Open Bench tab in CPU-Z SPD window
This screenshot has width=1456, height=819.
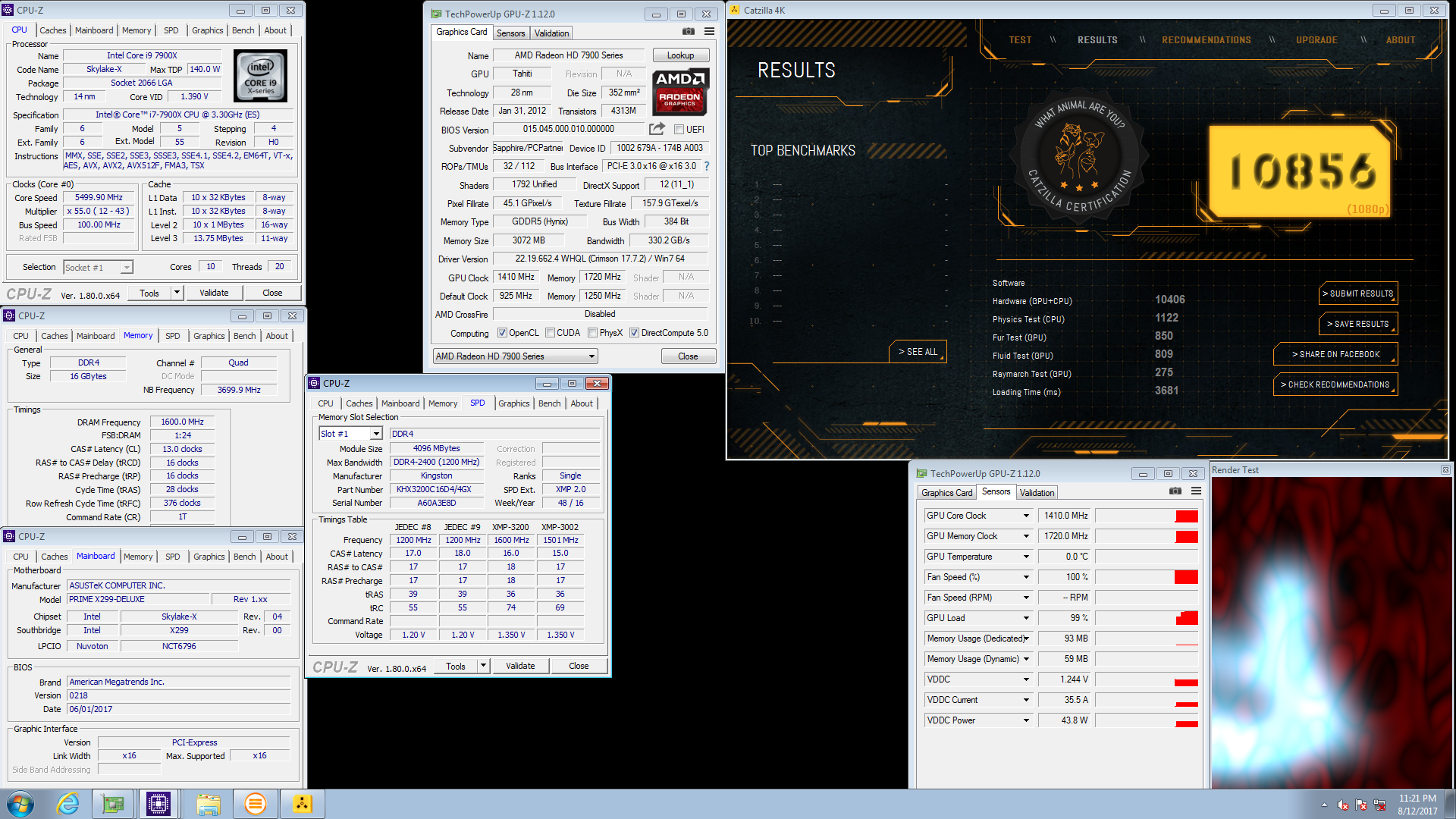pos(550,403)
